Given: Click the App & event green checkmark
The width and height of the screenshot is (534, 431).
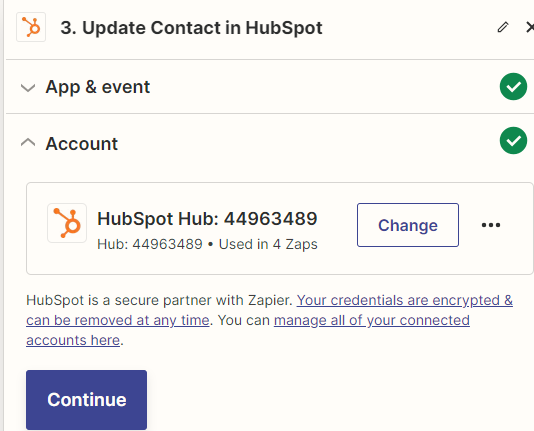Looking at the screenshot, I should pos(513,86).
